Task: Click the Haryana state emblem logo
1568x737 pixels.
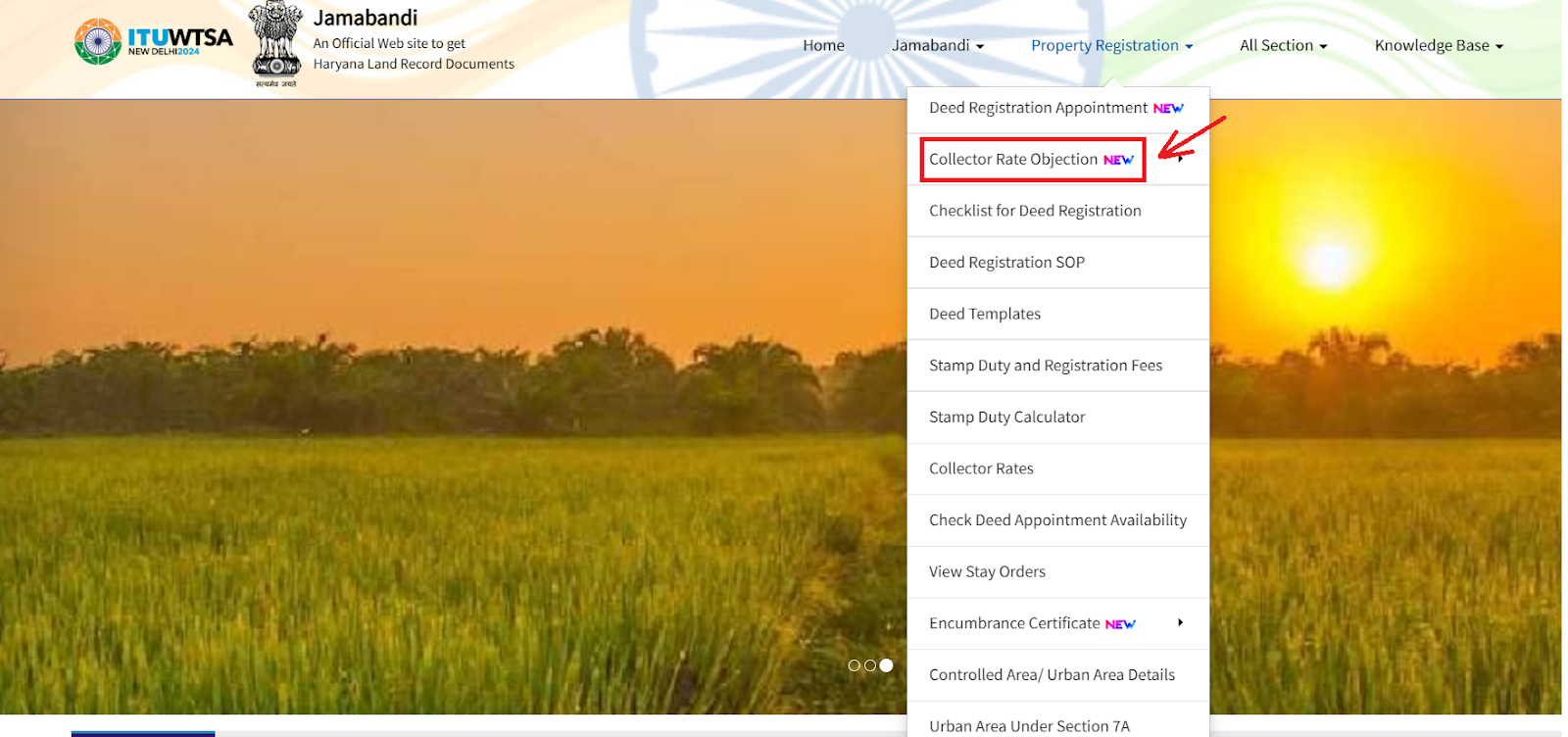Action: coord(276,41)
